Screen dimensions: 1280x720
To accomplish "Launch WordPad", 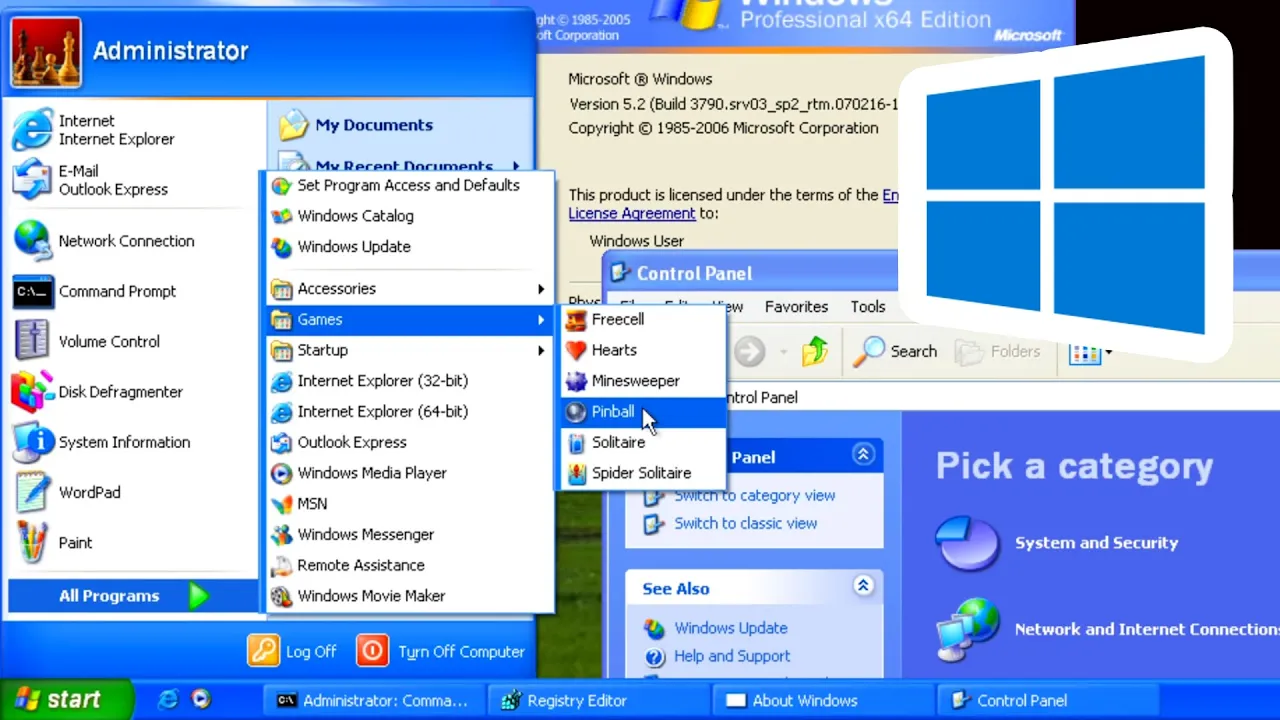I will click(x=133, y=492).
